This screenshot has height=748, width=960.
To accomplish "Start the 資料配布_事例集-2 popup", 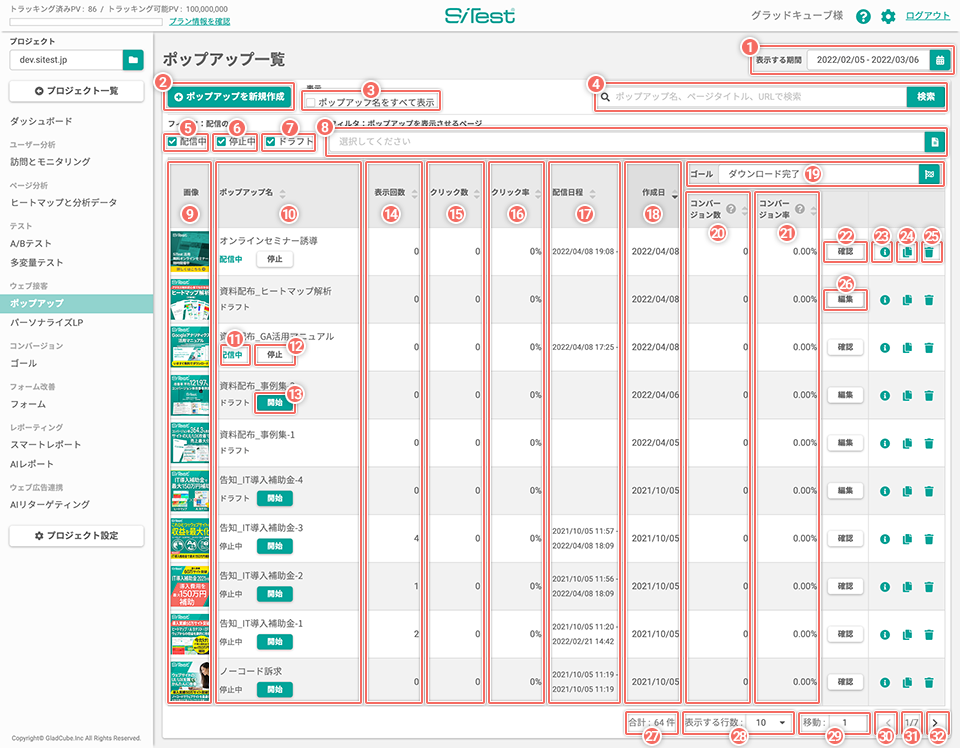I will coord(275,403).
